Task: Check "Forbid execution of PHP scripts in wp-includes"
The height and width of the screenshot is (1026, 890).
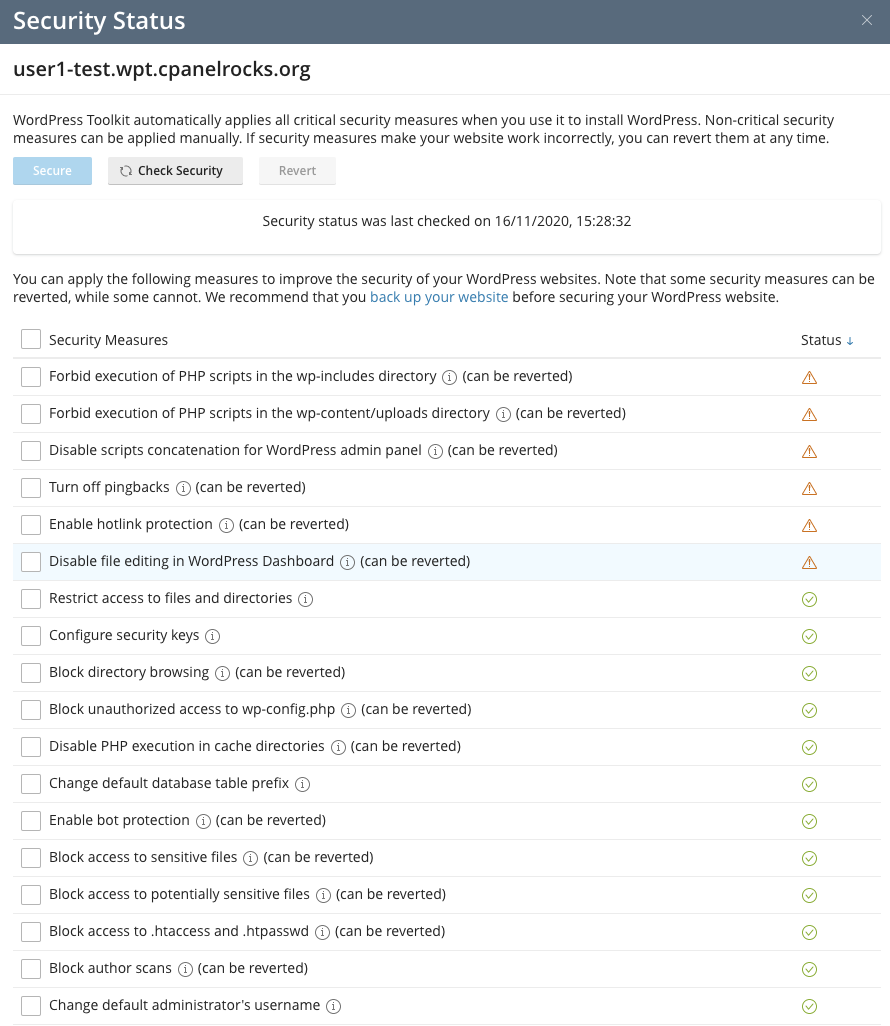Action: [30, 377]
